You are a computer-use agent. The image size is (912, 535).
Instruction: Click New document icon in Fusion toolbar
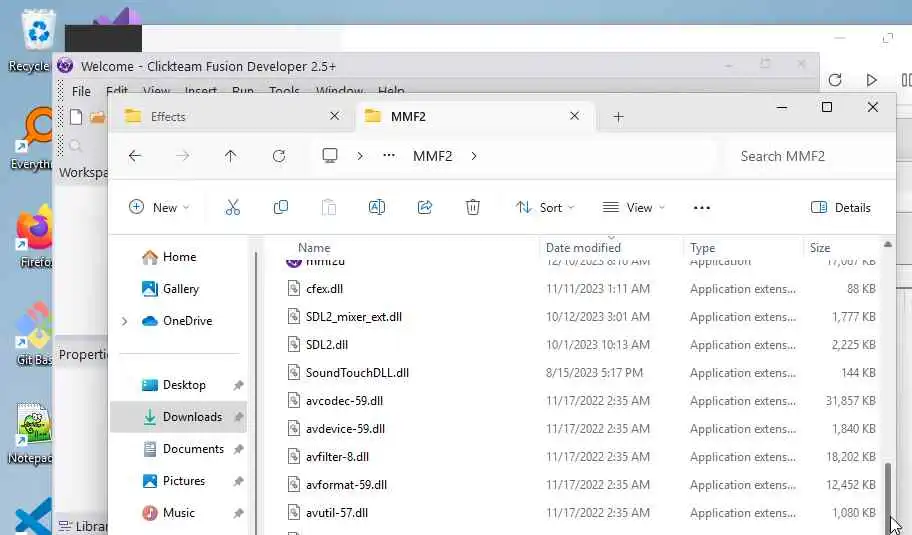click(76, 117)
